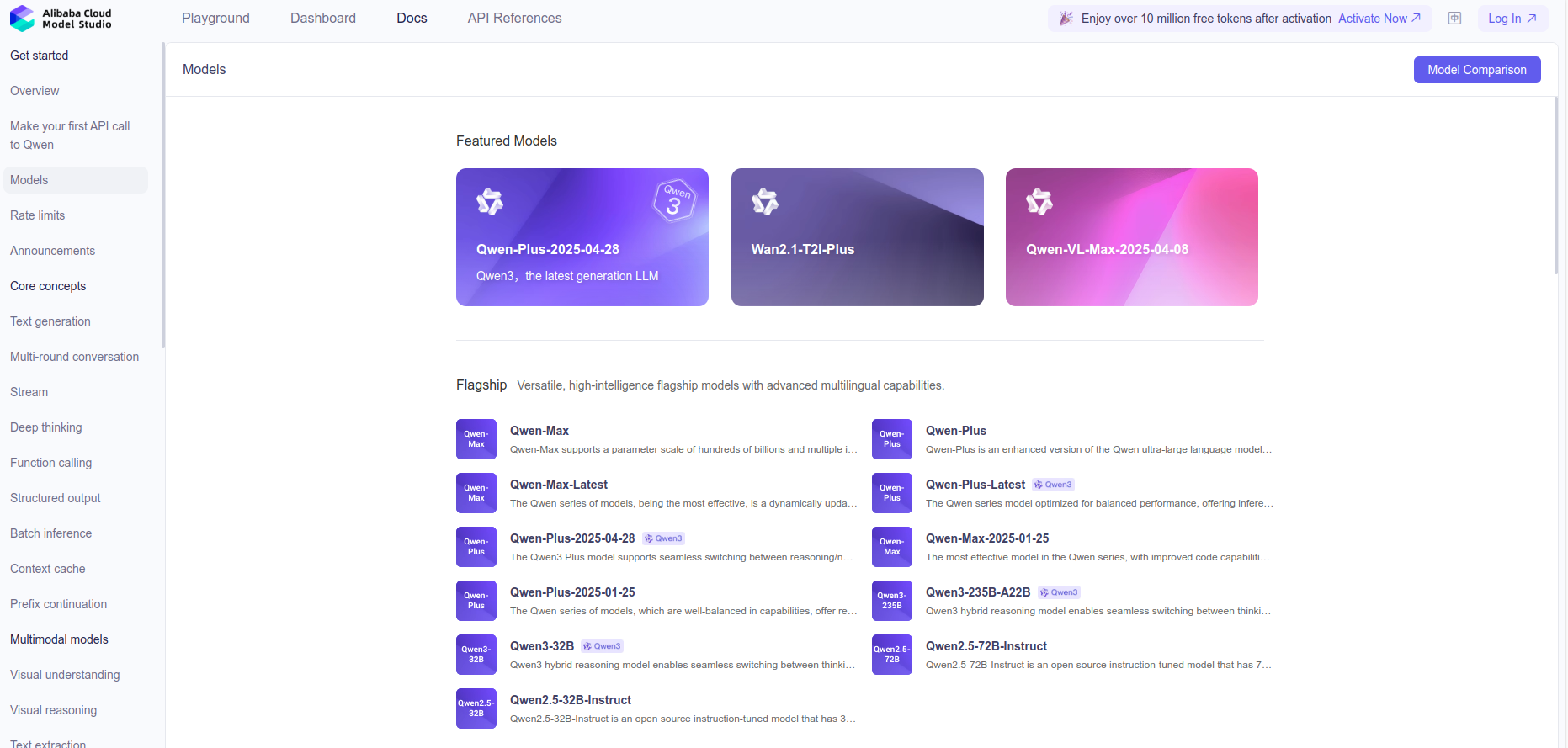Click the Qwen3-235B-A22B model title

tap(978, 592)
